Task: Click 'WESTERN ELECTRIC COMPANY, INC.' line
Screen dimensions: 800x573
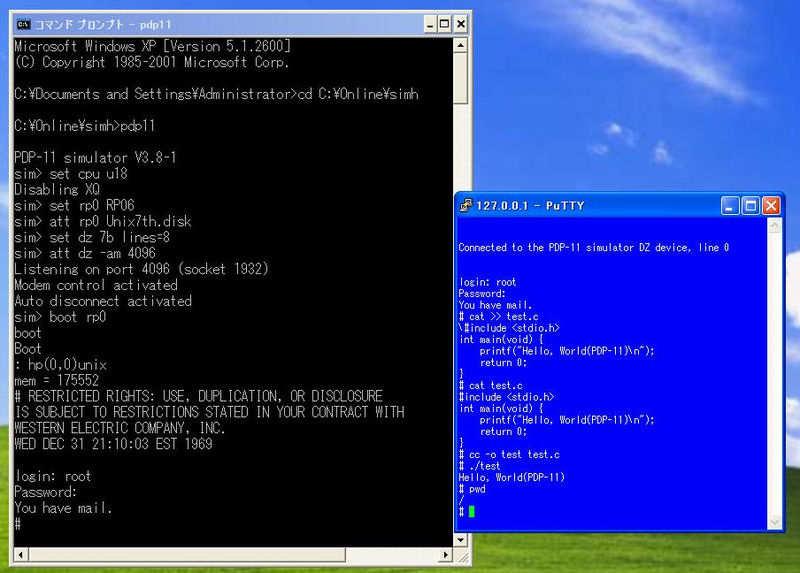Action: pos(119,428)
